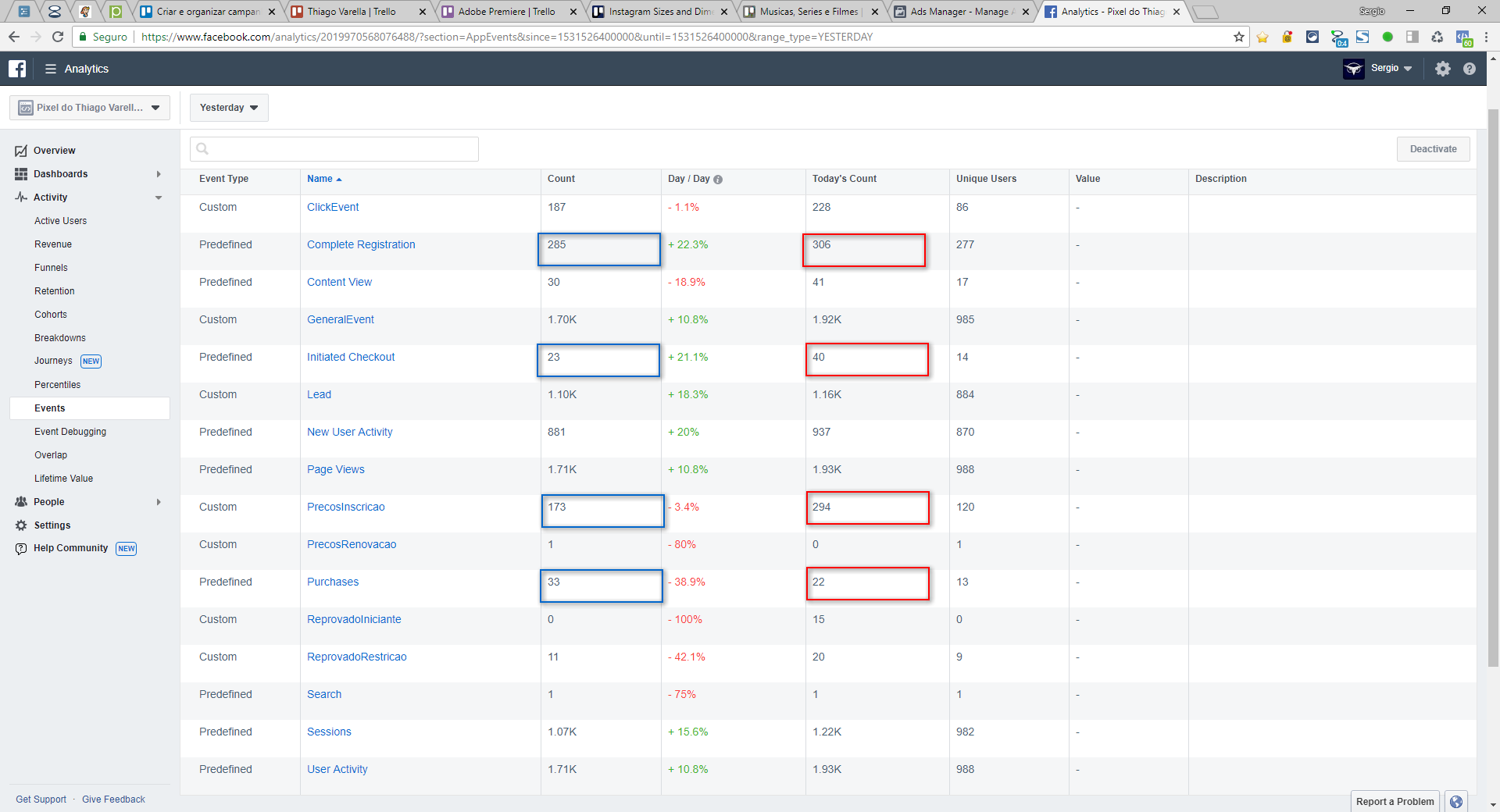Click the Dashboards grid icon
Screen dimensions: 1500x812
coord(21,174)
